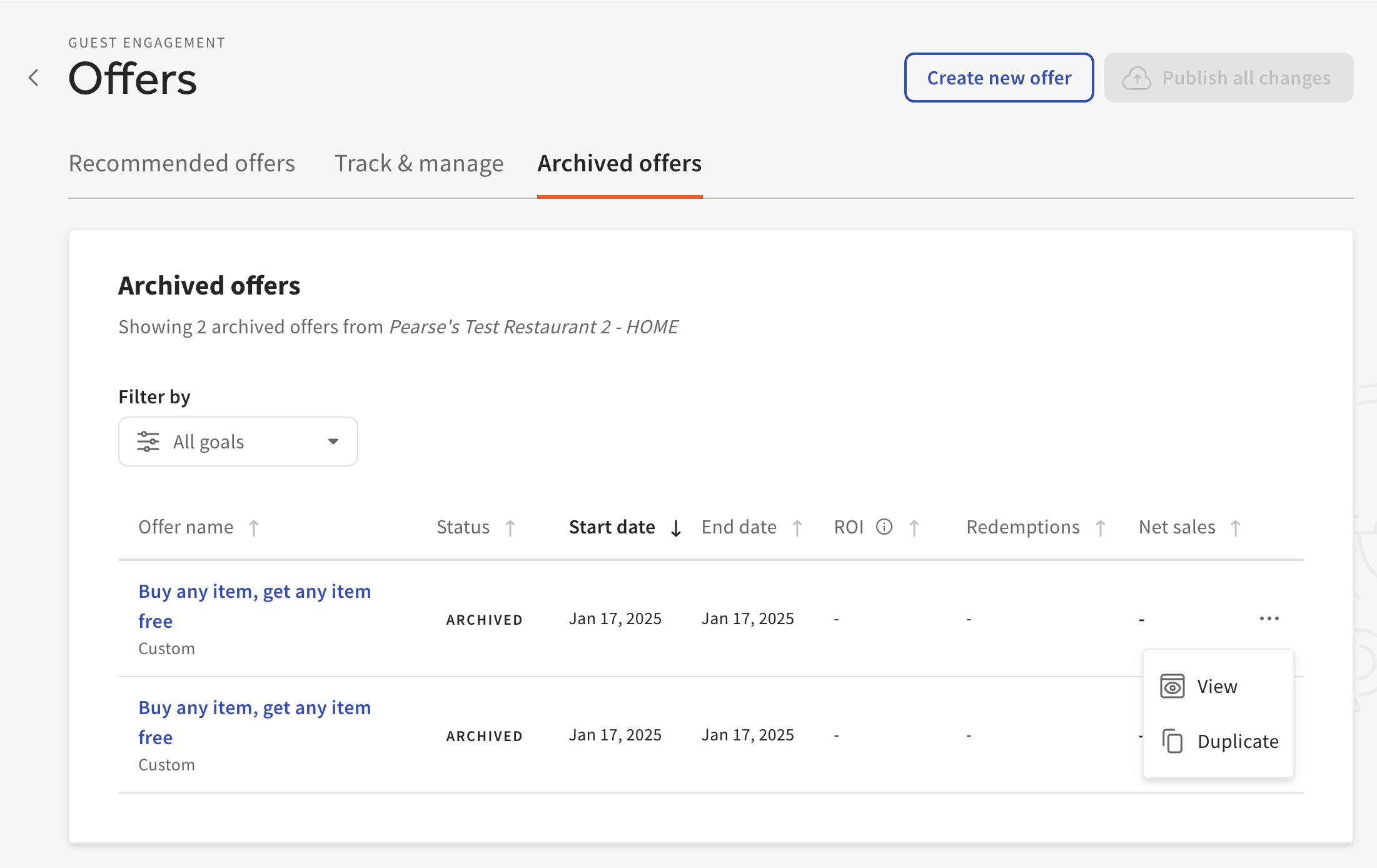Sort by Offer name arrow
This screenshot has height=868, width=1377.
click(254, 528)
